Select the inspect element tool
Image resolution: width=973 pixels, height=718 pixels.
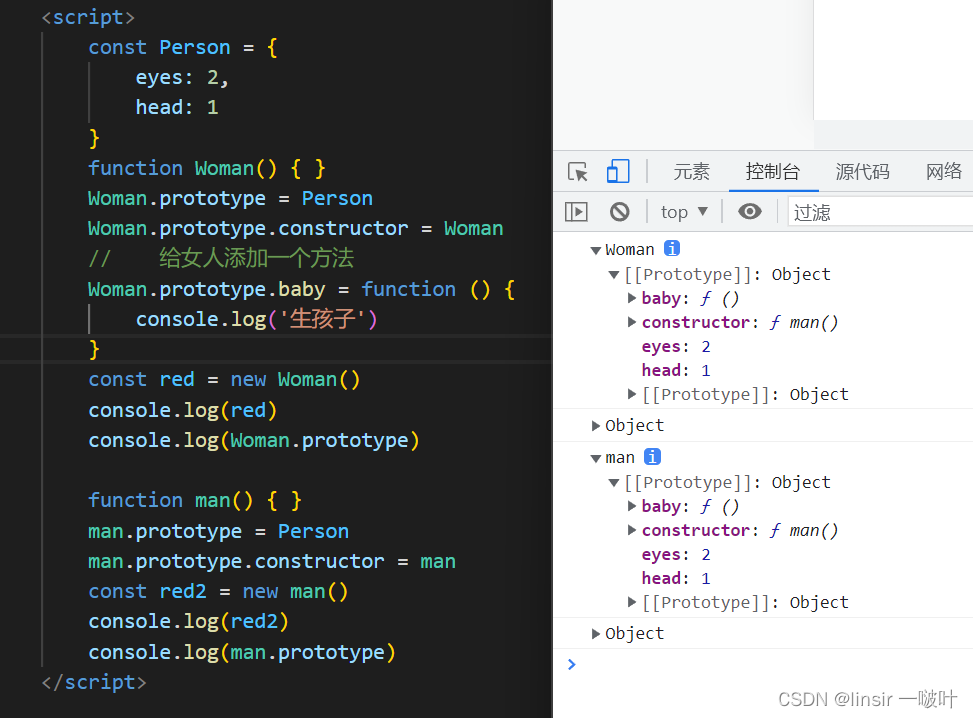(x=577, y=171)
